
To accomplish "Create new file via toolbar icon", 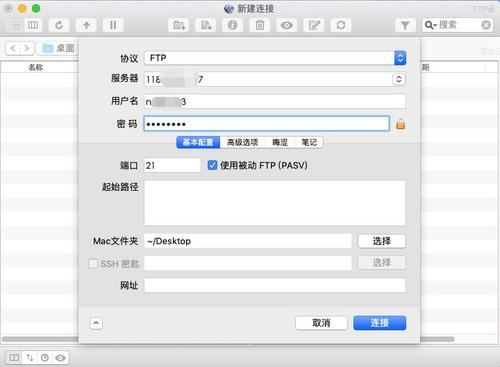I will (206, 25).
